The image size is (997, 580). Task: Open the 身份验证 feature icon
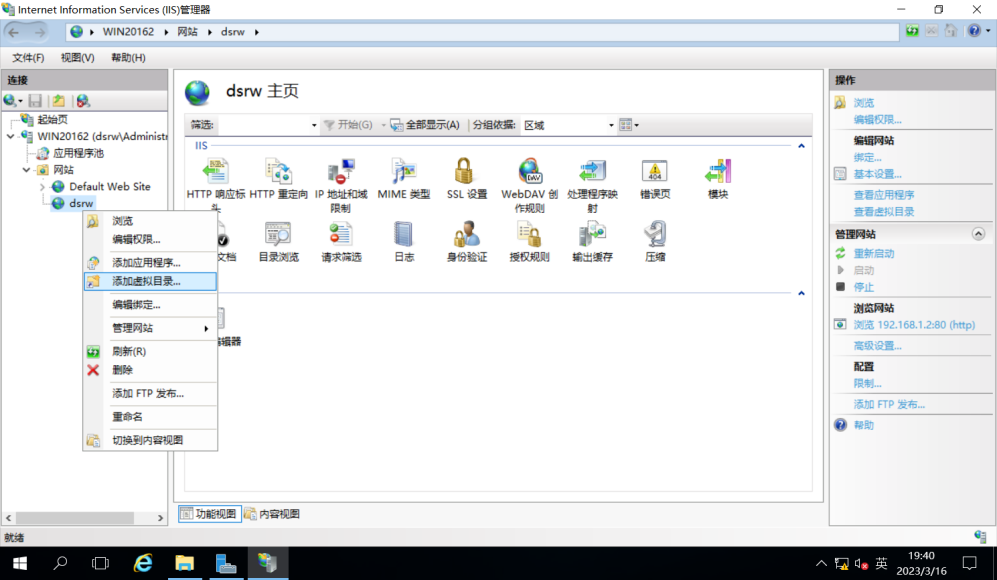pyautogui.click(x=466, y=234)
